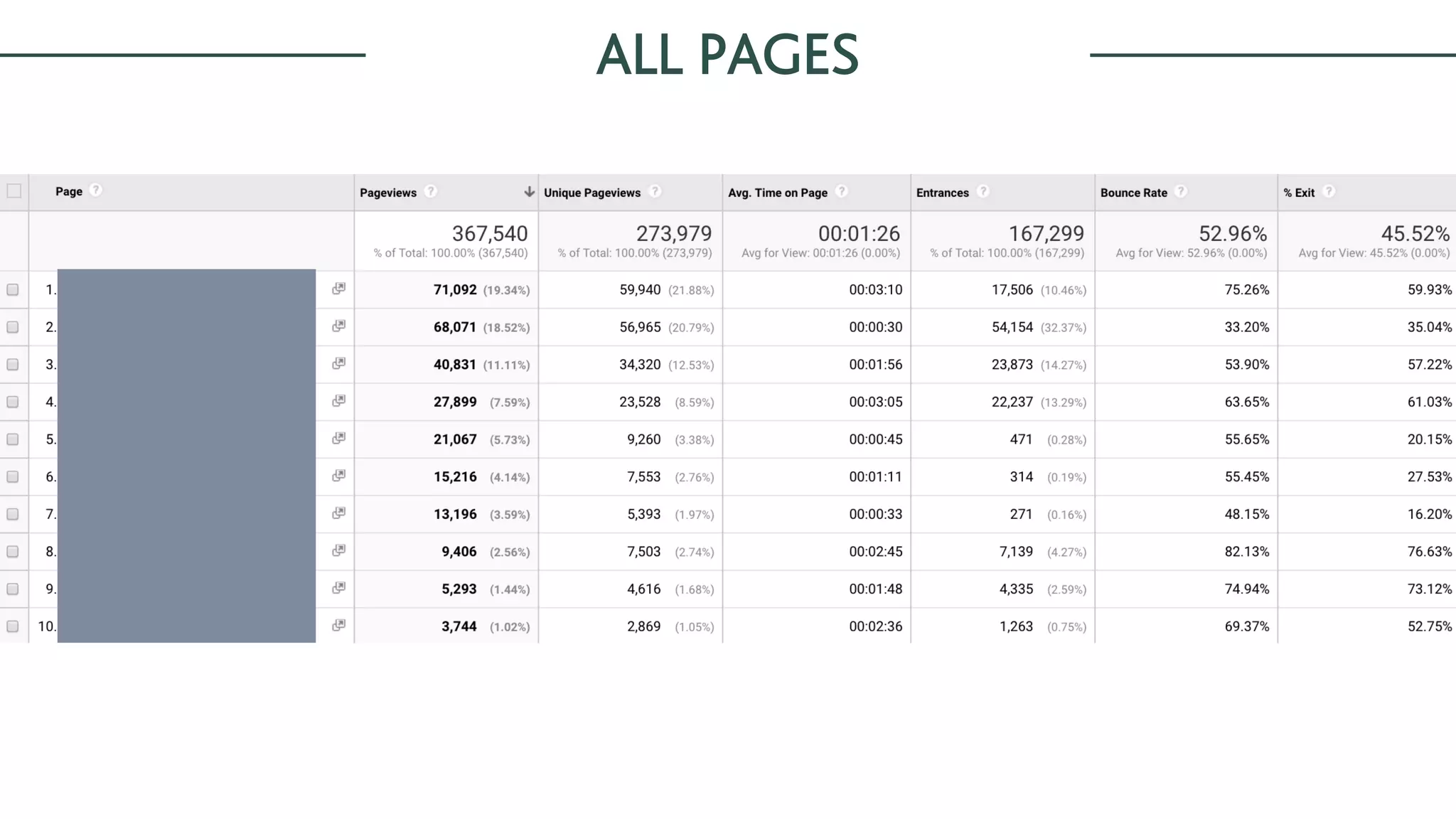Click overall exit rate 45.52%
This screenshot has width=1456, height=819.
1415,233
